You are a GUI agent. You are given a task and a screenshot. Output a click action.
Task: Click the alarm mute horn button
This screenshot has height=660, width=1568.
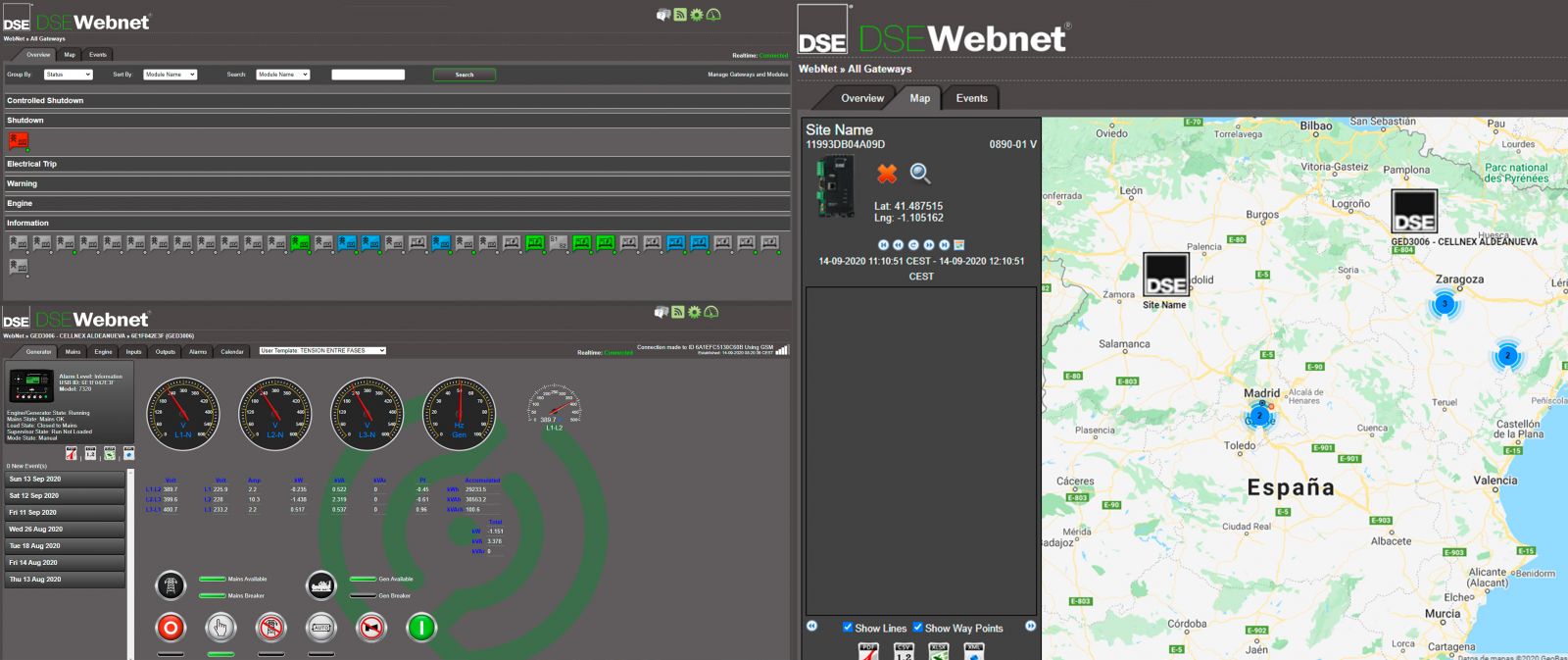click(x=371, y=628)
